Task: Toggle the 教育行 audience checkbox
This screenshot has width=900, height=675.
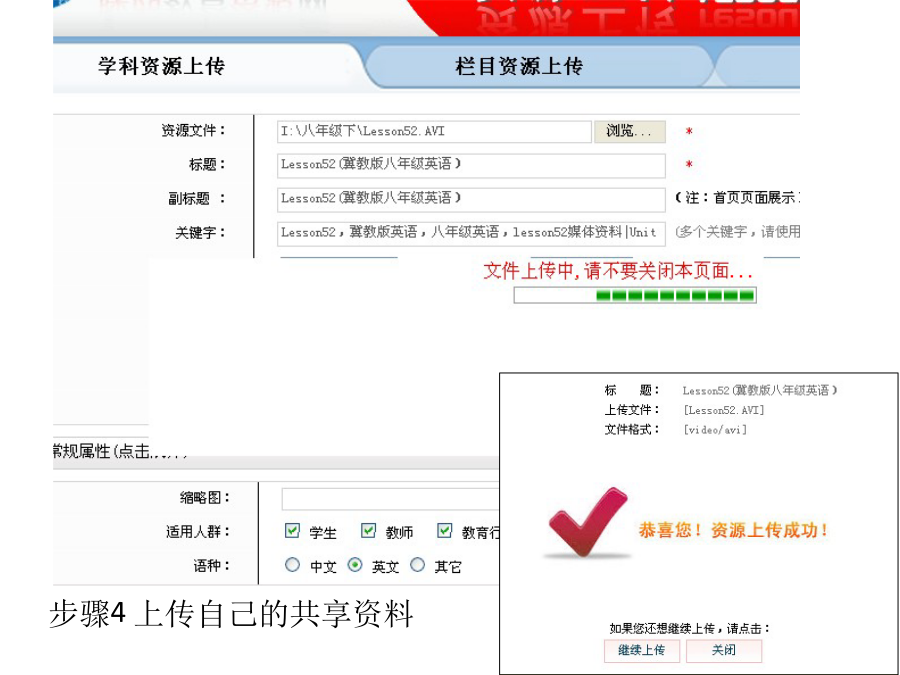Action: click(444, 531)
